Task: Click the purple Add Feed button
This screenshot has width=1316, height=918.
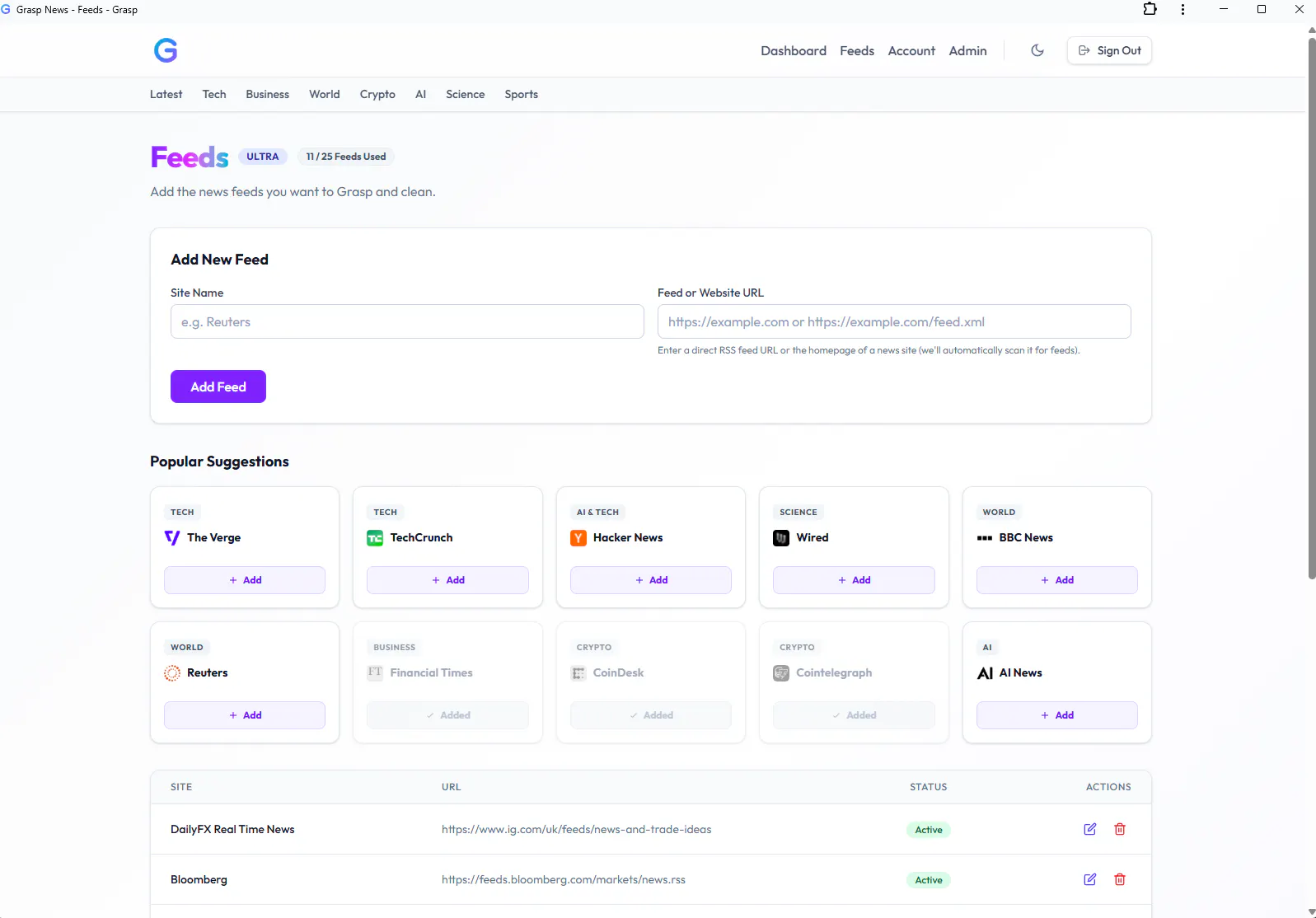Action: point(218,386)
